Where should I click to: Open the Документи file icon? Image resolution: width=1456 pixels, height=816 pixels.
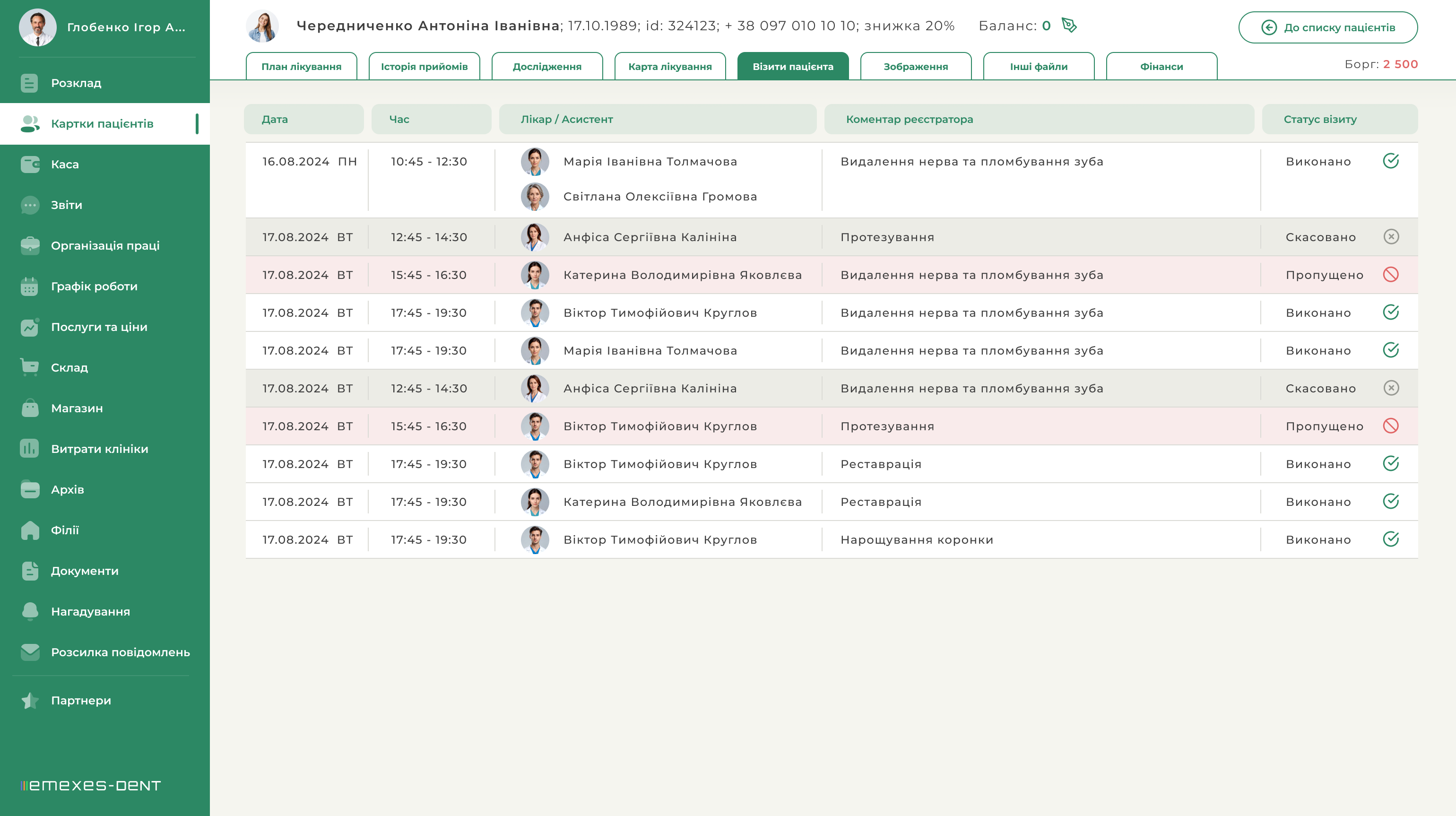coord(30,571)
